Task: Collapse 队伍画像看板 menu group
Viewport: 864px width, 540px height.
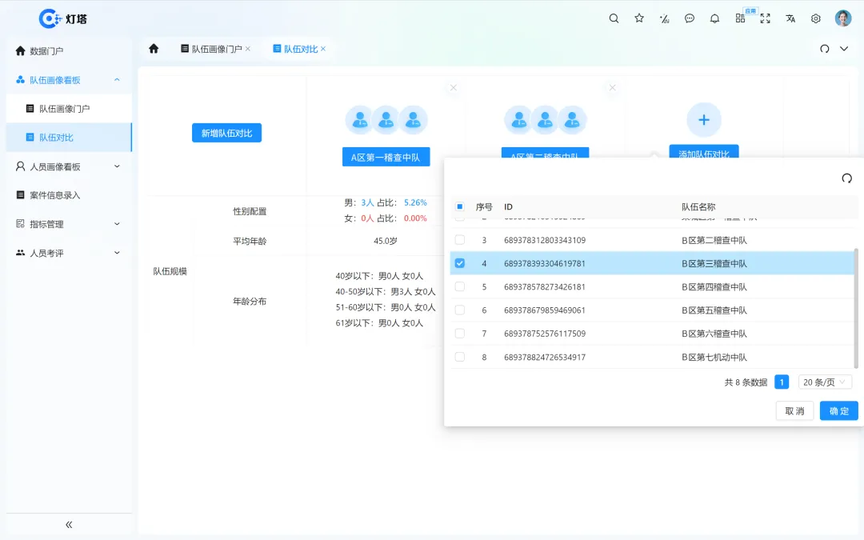Action: (117, 80)
